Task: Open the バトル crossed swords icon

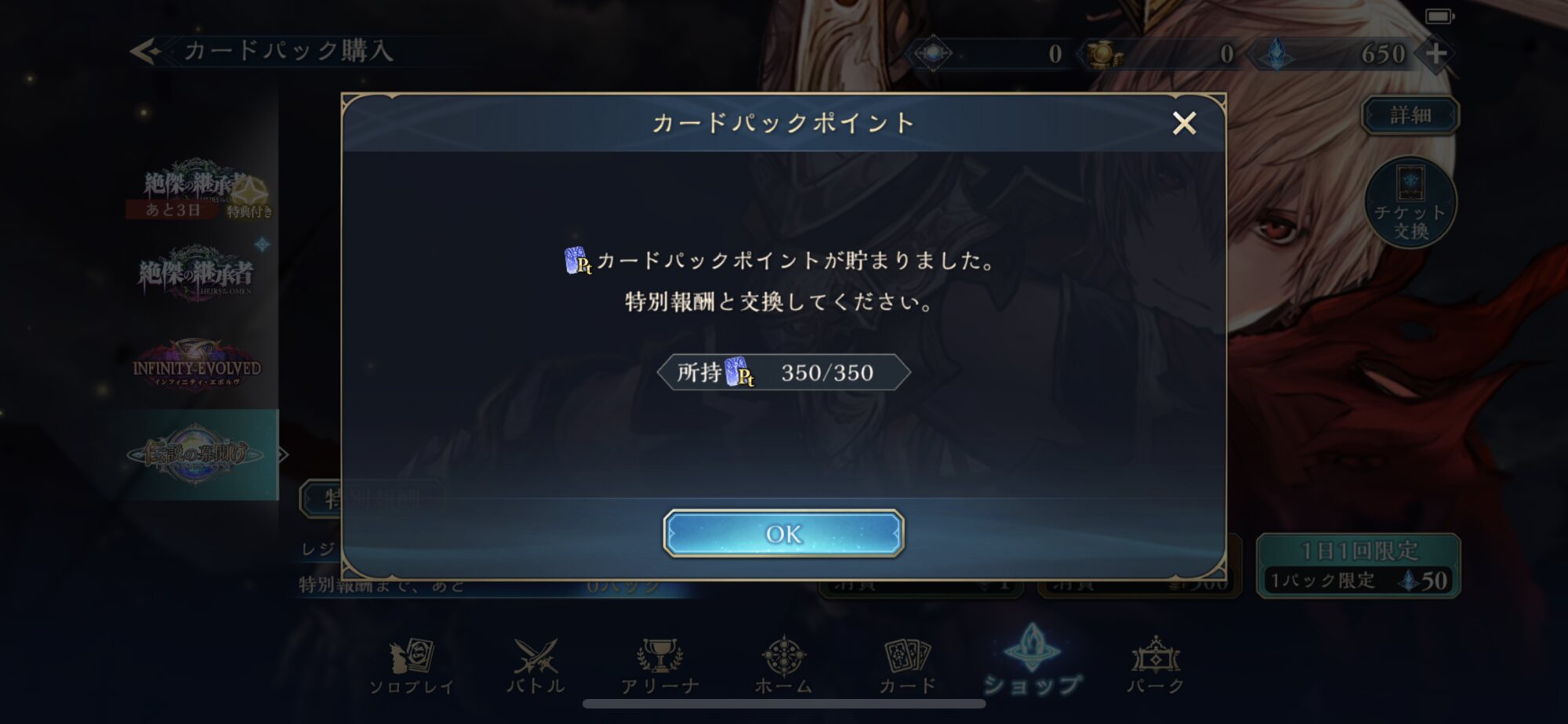Action: pos(535,666)
